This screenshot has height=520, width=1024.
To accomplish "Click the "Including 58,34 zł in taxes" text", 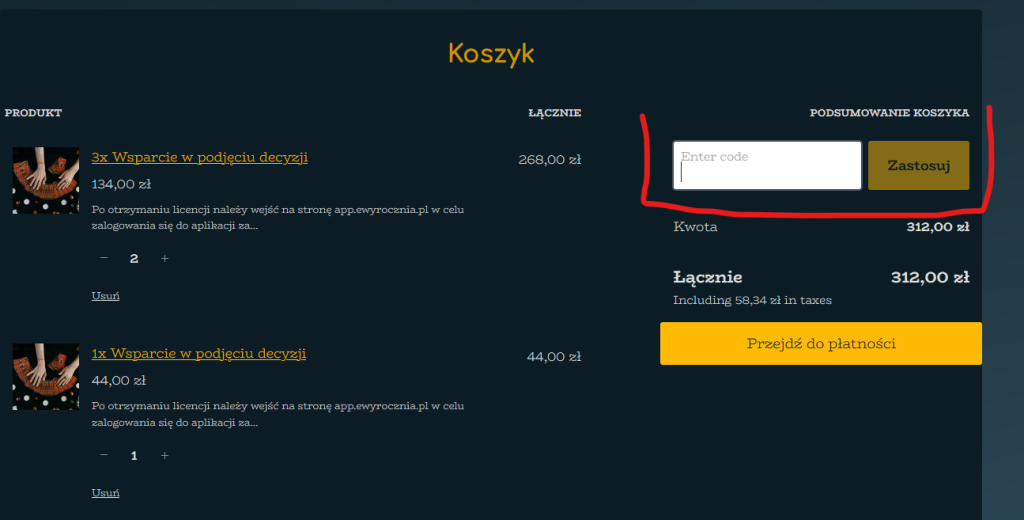I will pos(752,300).
